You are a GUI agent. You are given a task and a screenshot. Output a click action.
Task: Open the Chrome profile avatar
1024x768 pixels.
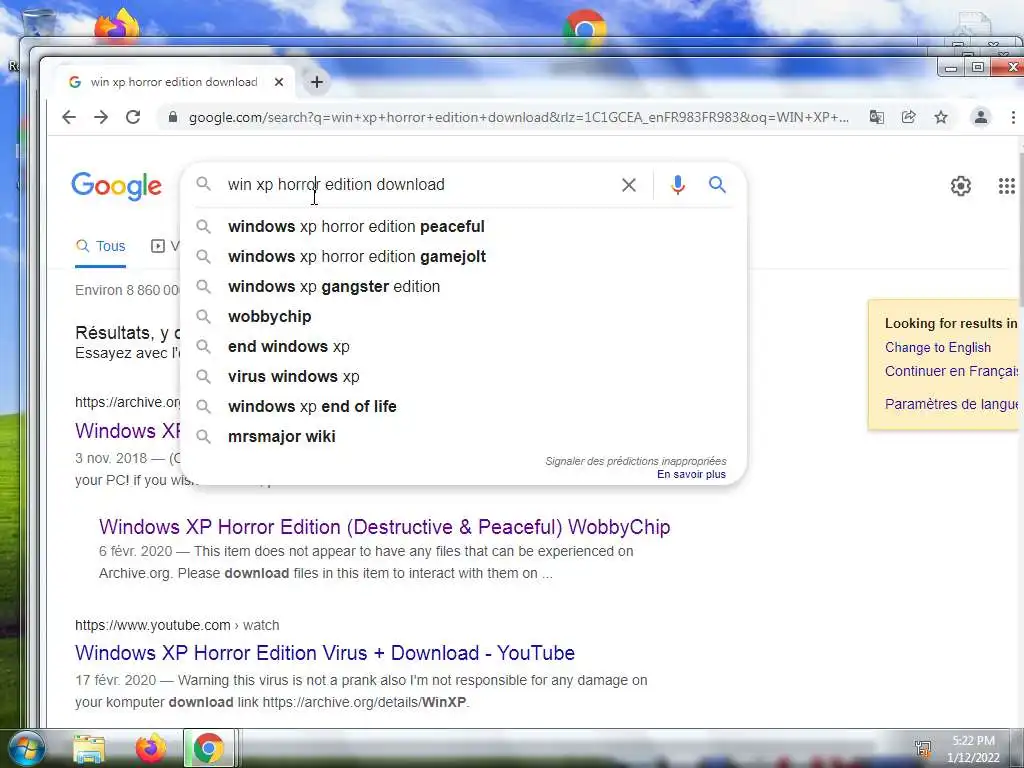[980, 118]
